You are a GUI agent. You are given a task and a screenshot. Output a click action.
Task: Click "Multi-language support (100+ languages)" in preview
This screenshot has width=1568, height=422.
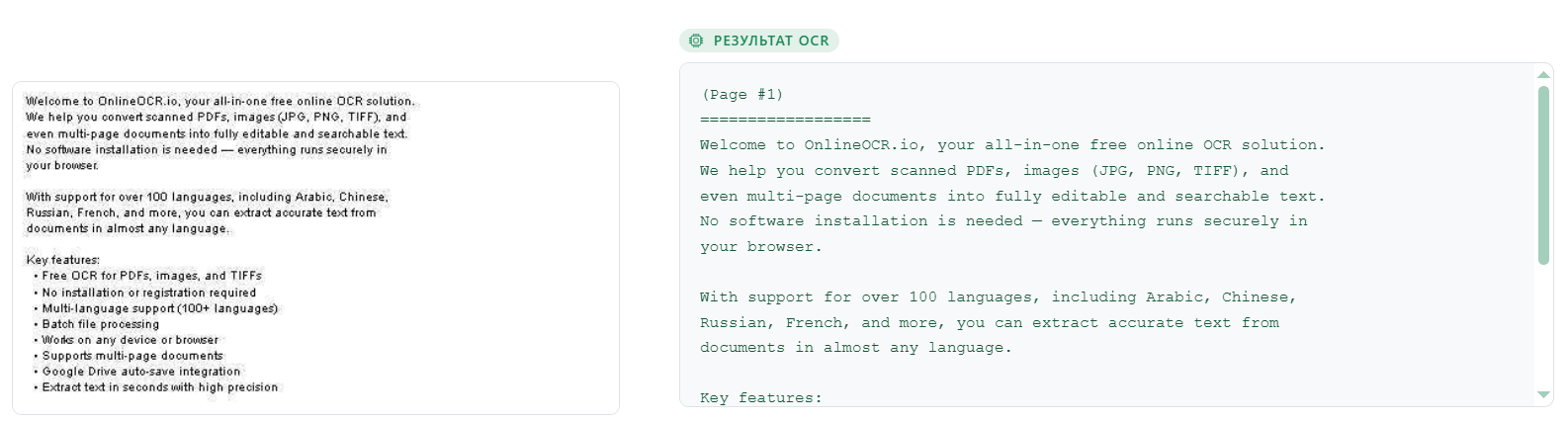[160, 308]
